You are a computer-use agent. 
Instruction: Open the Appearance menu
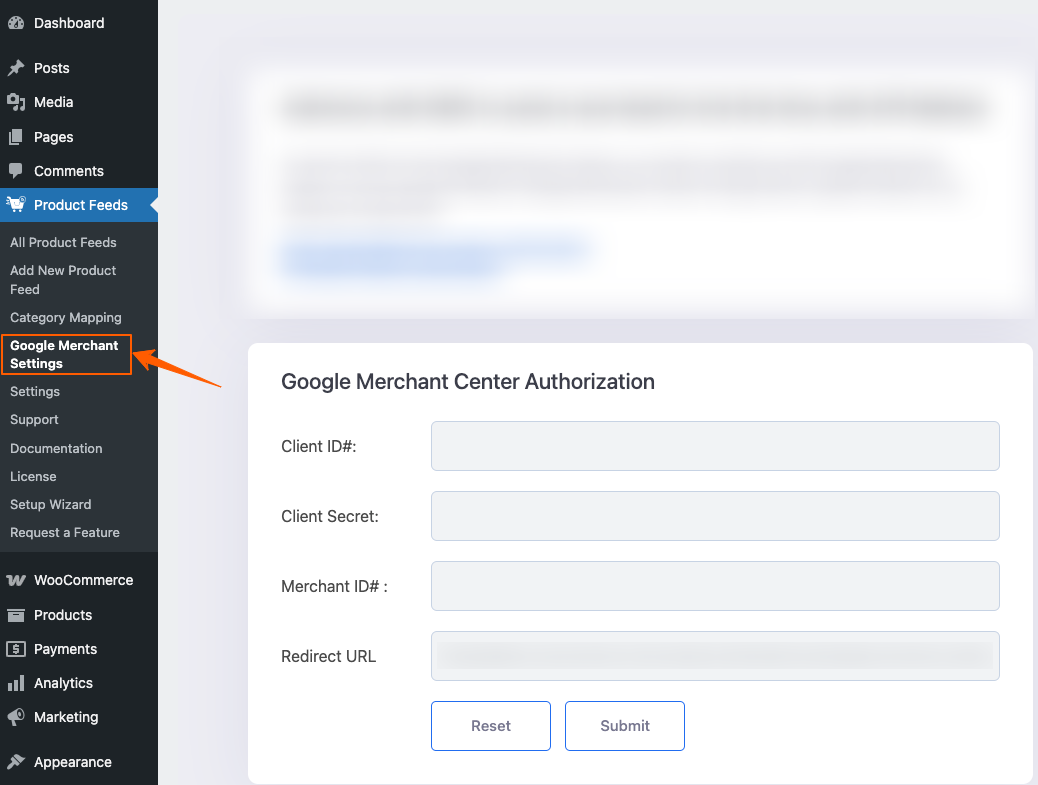tap(79, 762)
